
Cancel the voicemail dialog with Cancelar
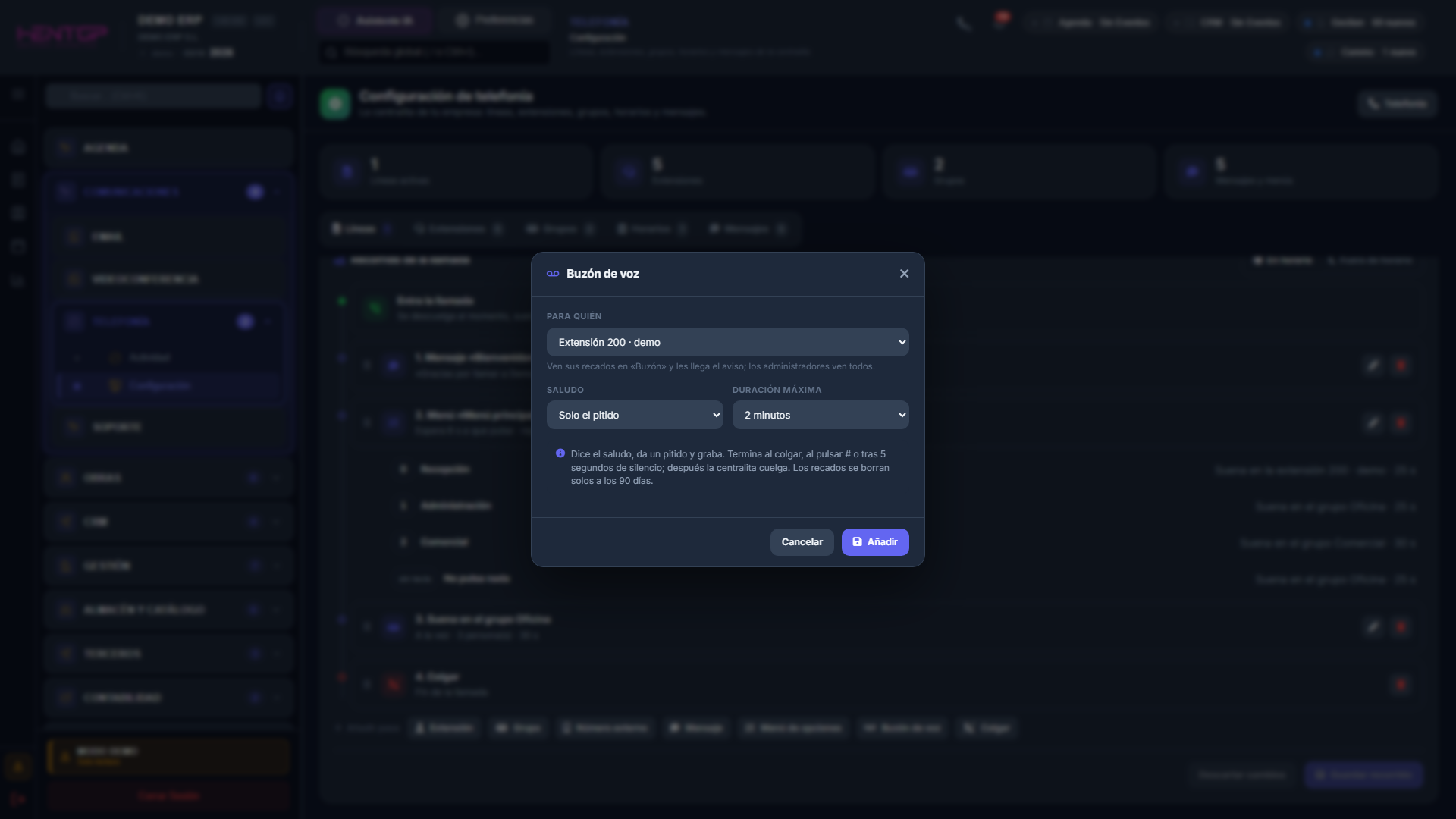[x=802, y=542]
